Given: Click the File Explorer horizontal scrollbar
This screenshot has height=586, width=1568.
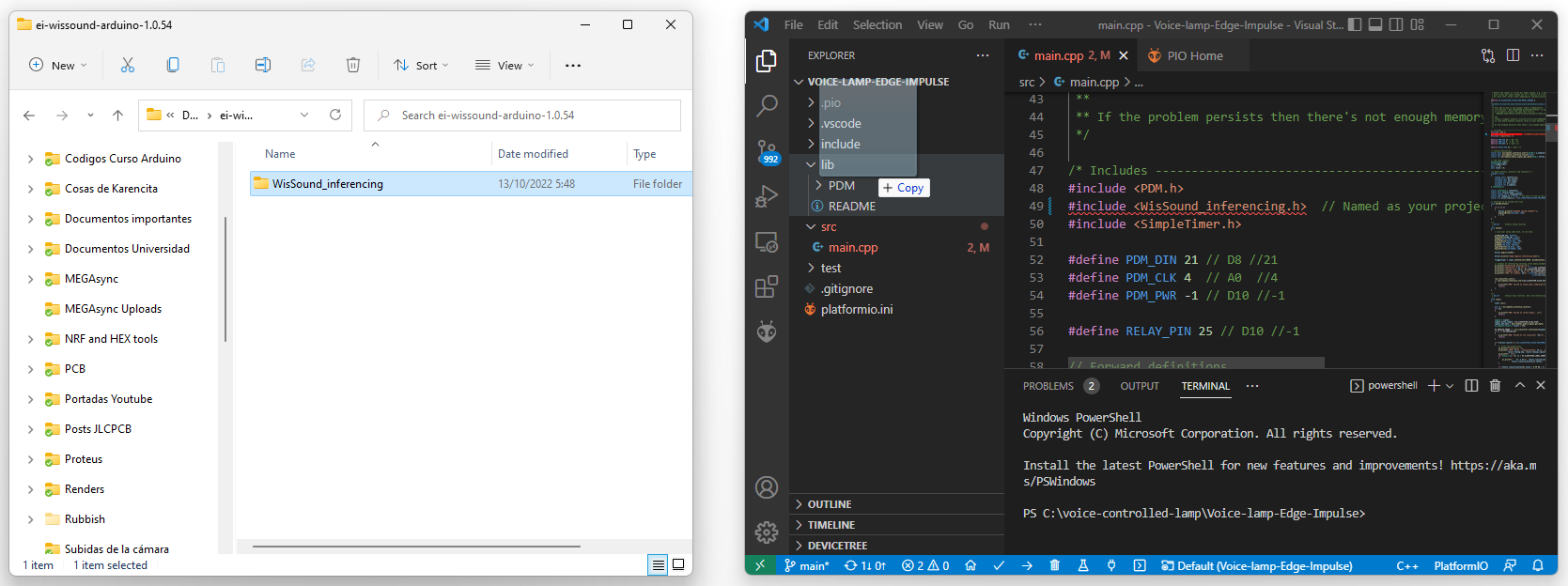Looking at the screenshot, I should tap(416, 546).
